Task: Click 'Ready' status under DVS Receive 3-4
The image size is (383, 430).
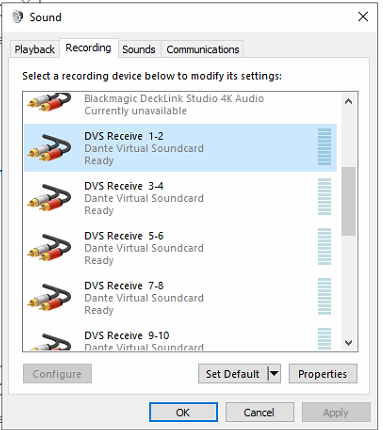Action: pos(99,211)
